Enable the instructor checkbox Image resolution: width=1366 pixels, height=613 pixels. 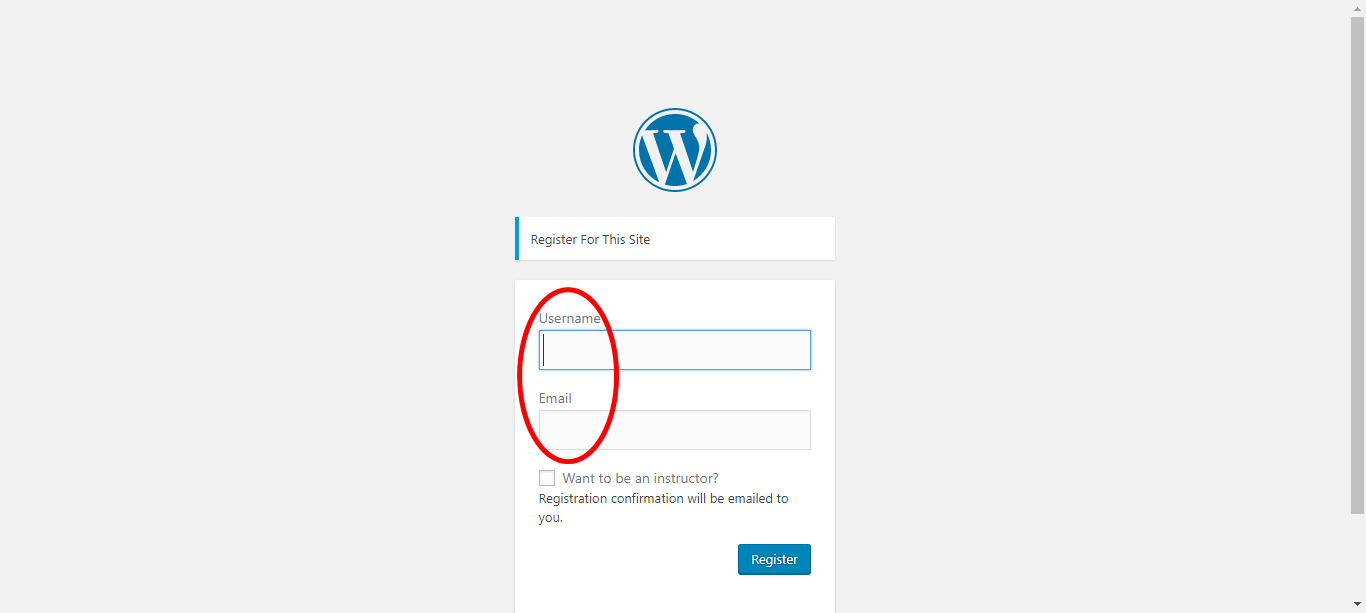547,478
